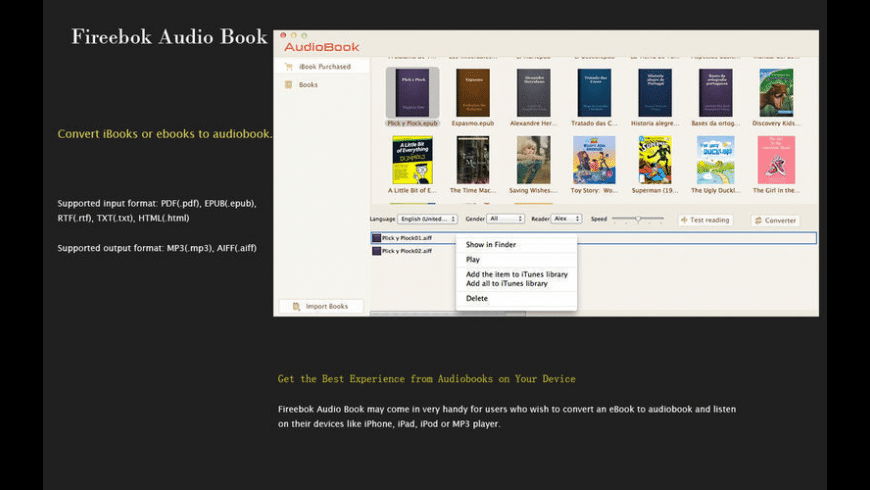Image resolution: width=870 pixels, height=490 pixels.
Task: Select The Time Mac... book cover
Action: [473, 160]
